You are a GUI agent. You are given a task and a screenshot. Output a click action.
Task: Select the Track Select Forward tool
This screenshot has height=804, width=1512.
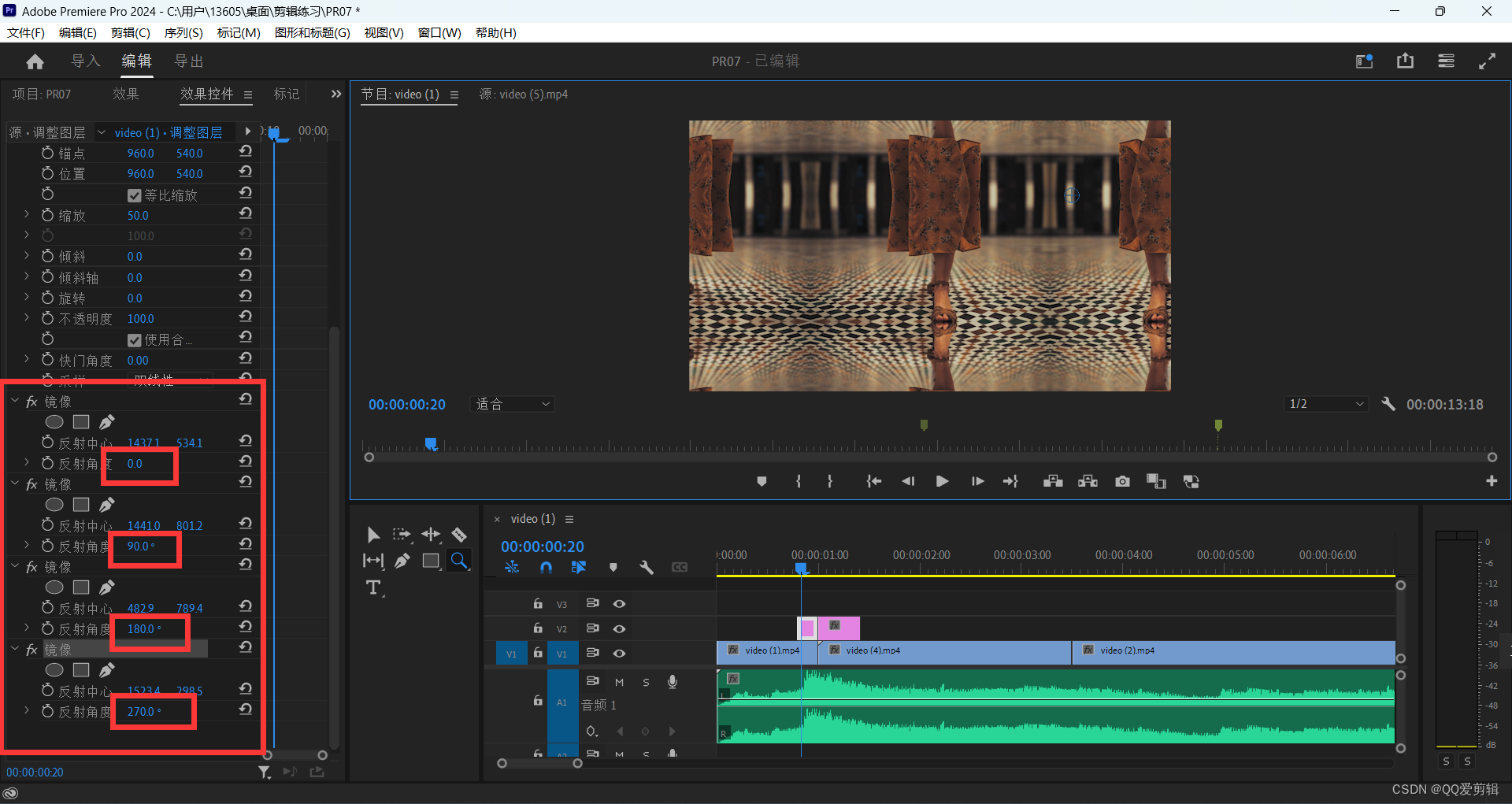point(402,535)
